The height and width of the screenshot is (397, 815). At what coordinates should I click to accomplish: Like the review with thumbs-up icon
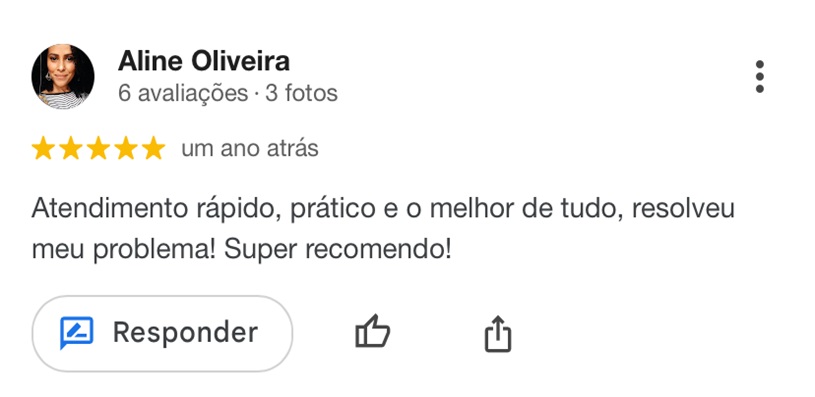pos(372,331)
